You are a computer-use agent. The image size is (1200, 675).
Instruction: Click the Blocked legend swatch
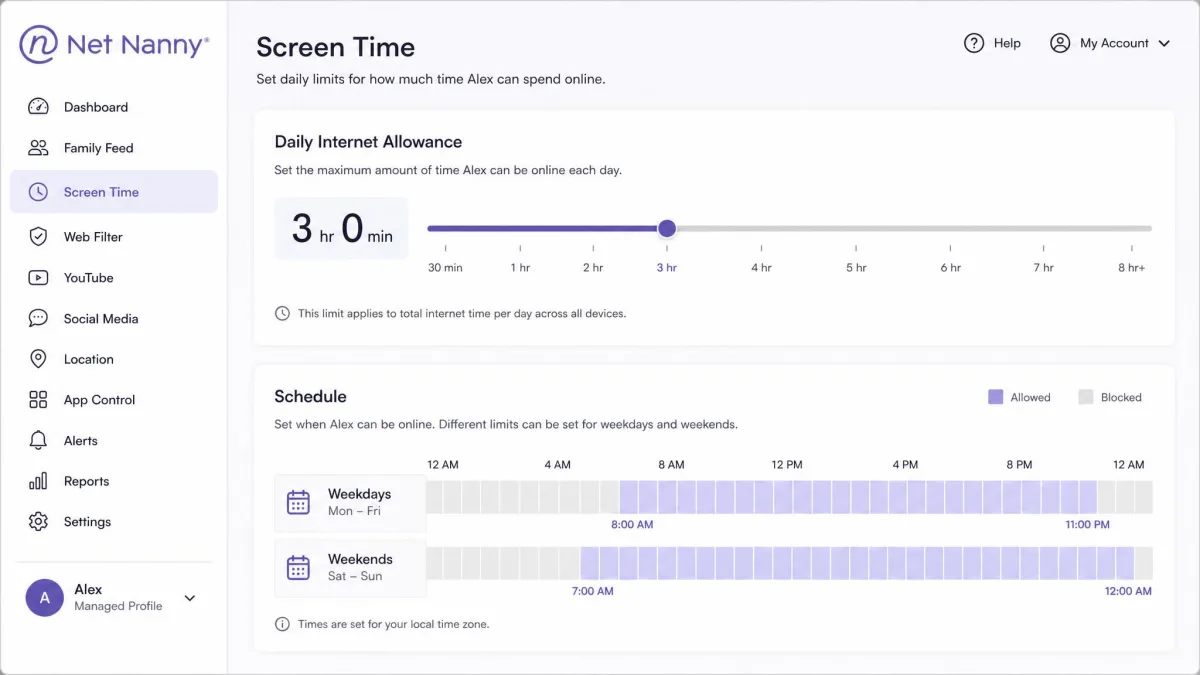(x=1085, y=397)
